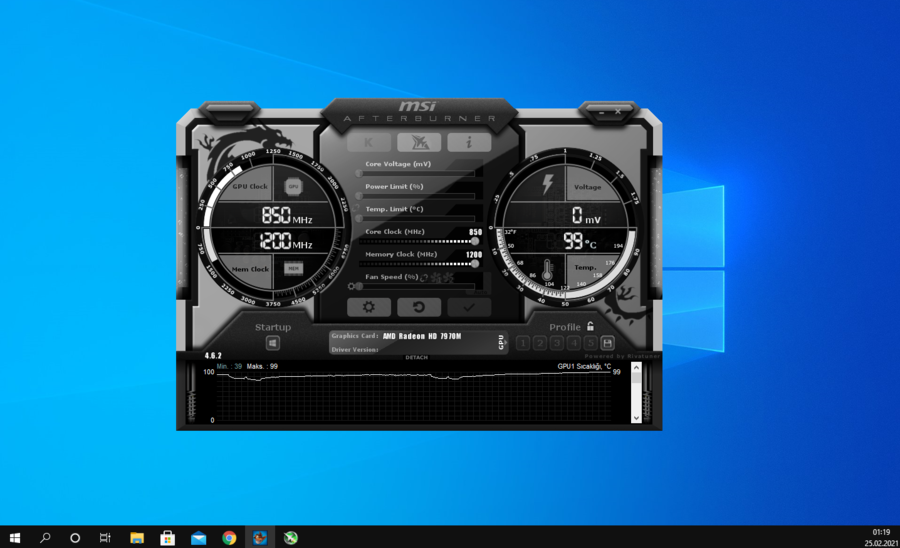Select profile slot 5
This screenshot has height=548, width=900.
click(x=590, y=343)
